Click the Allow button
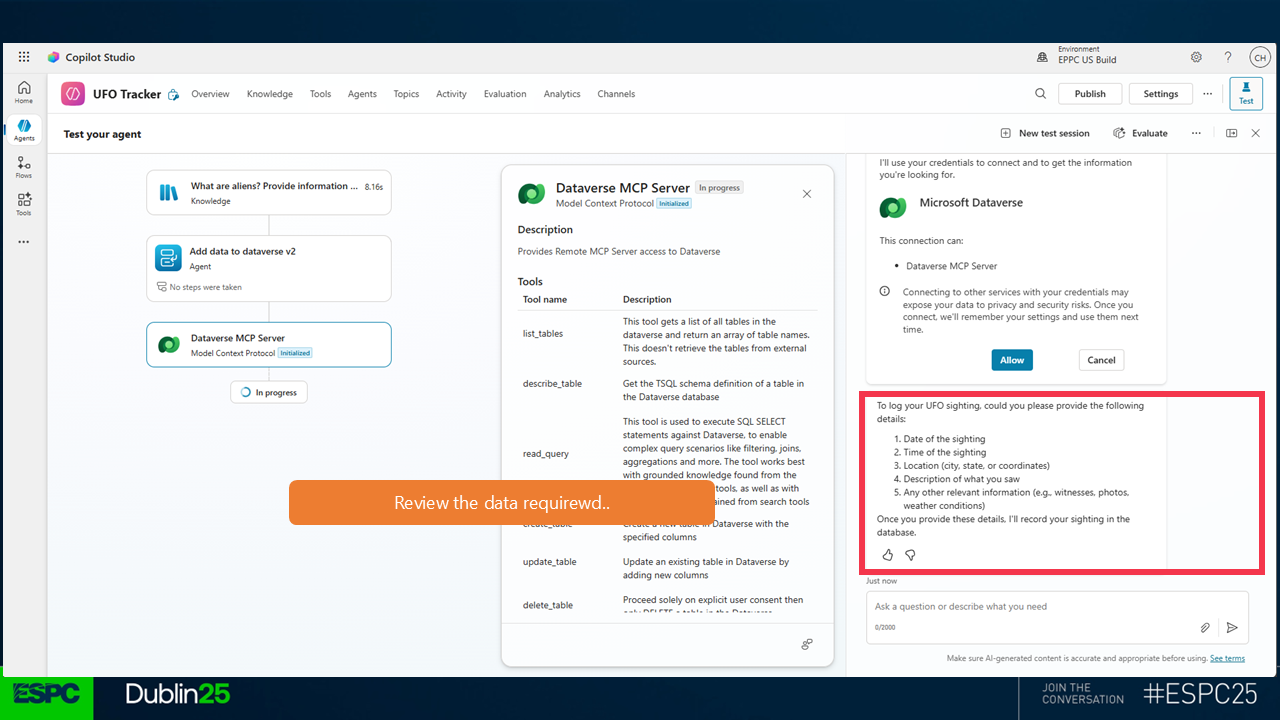1280x720 pixels. pyautogui.click(x=1012, y=360)
